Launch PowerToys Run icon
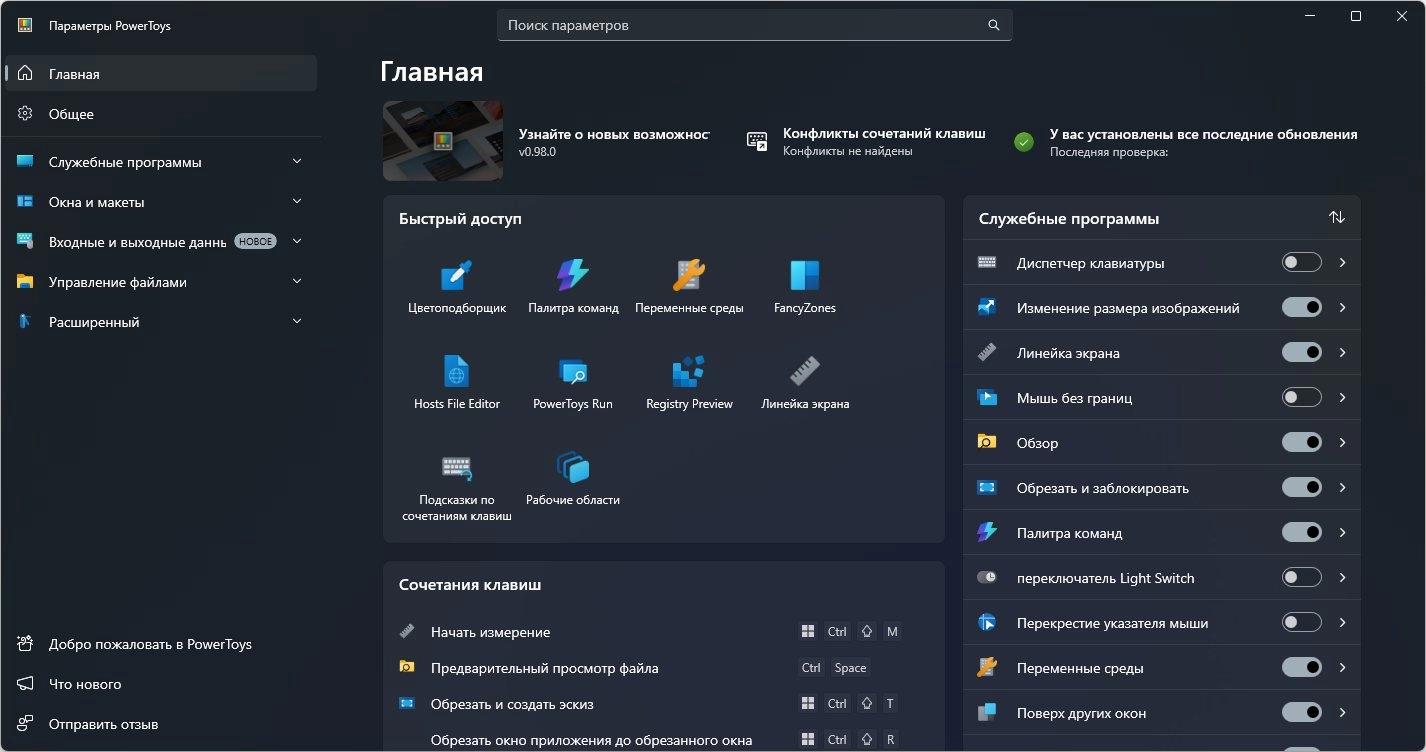Image resolution: width=1426 pixels, height=752 pixels. 573,371
